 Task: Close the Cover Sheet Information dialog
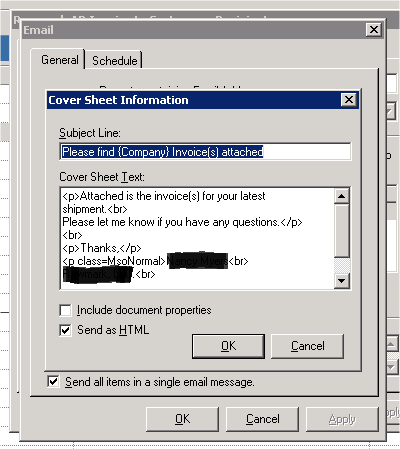click(349, 100)
